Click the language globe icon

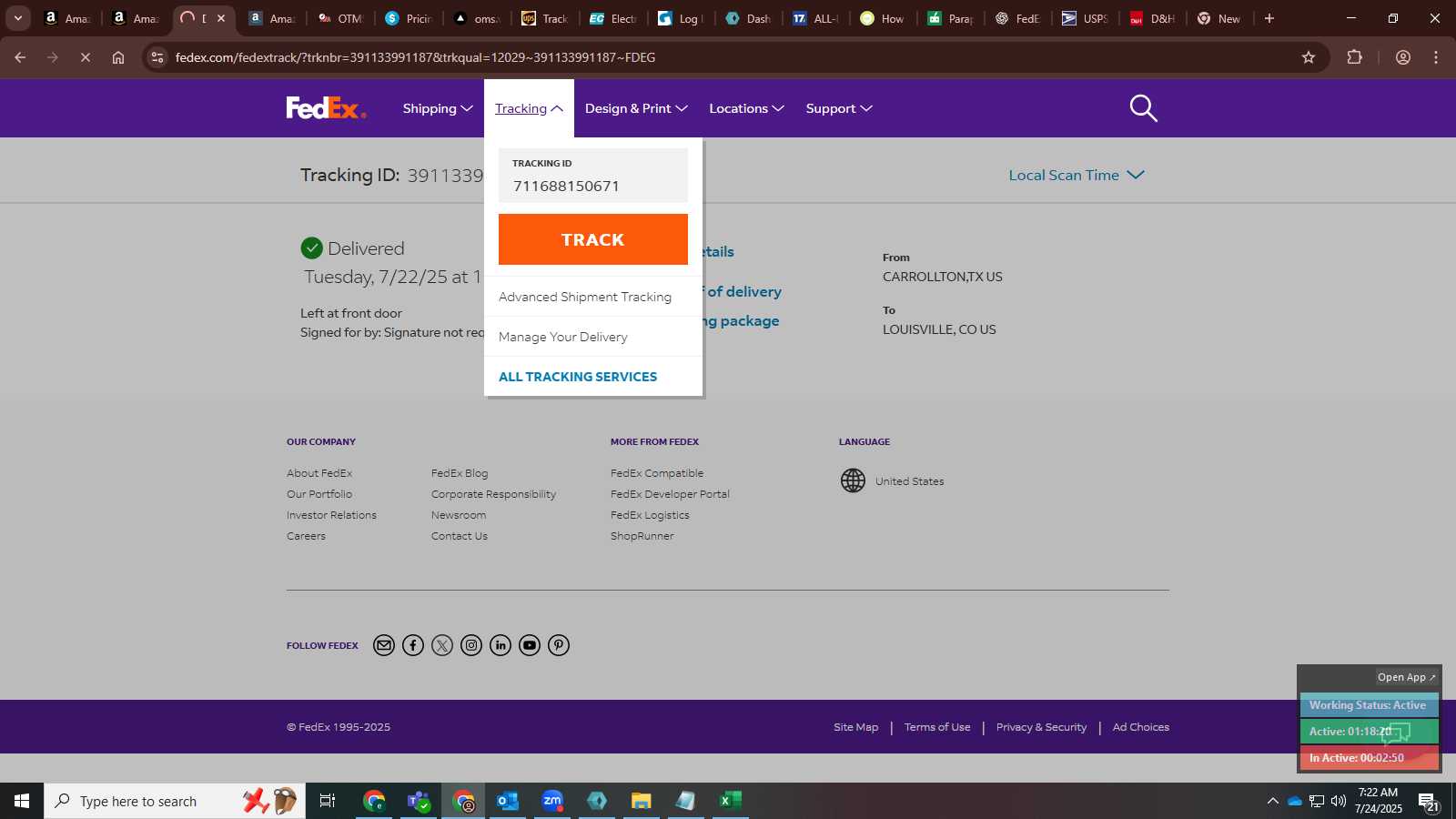tap(853, 480)
